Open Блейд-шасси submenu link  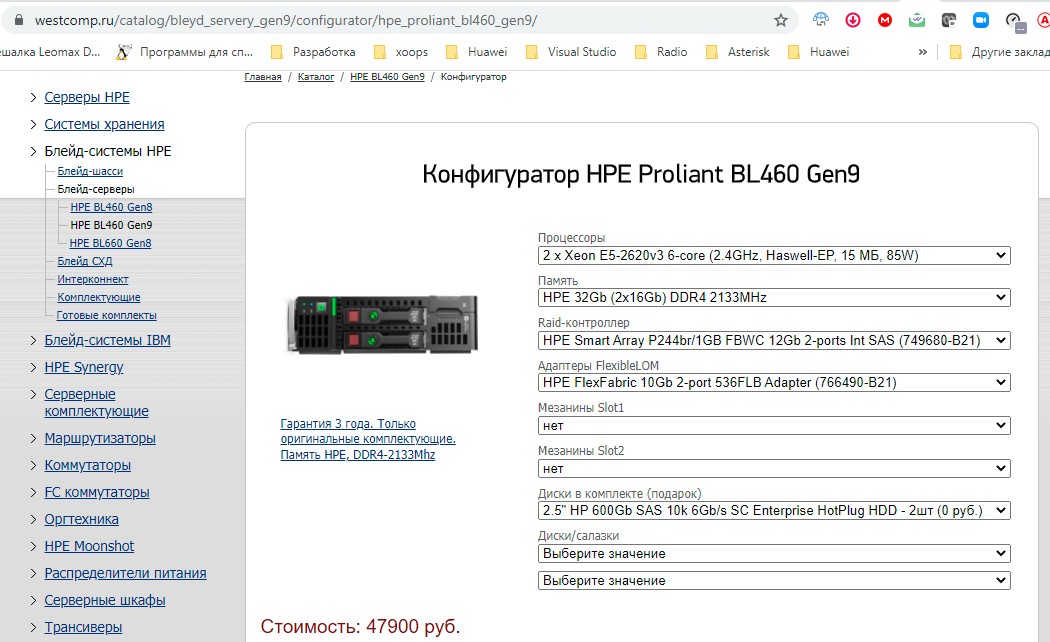pyautogui.click(x=90, y=171)
